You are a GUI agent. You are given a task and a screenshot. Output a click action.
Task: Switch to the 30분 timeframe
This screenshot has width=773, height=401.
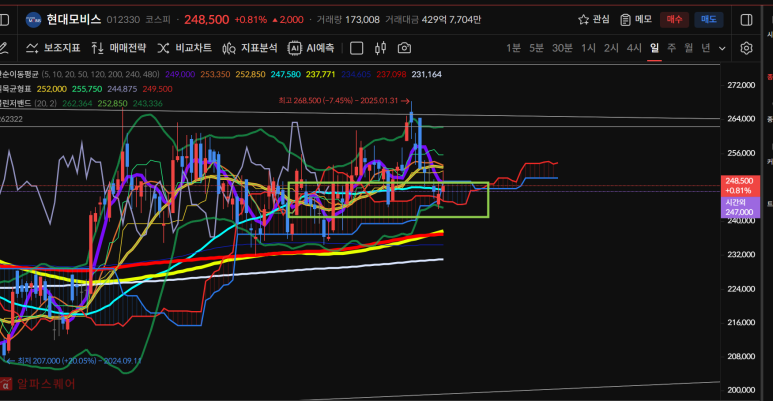(562, 48)
